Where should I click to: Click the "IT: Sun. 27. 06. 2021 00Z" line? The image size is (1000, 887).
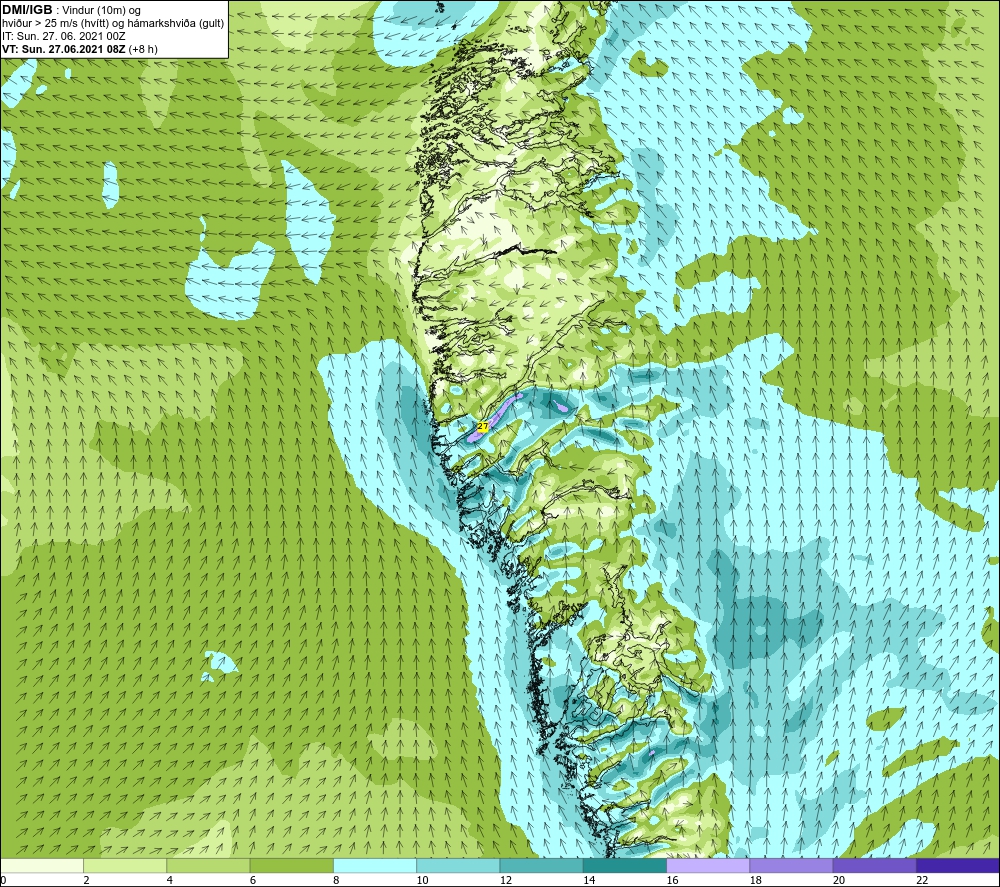click(x=64, y=36)
